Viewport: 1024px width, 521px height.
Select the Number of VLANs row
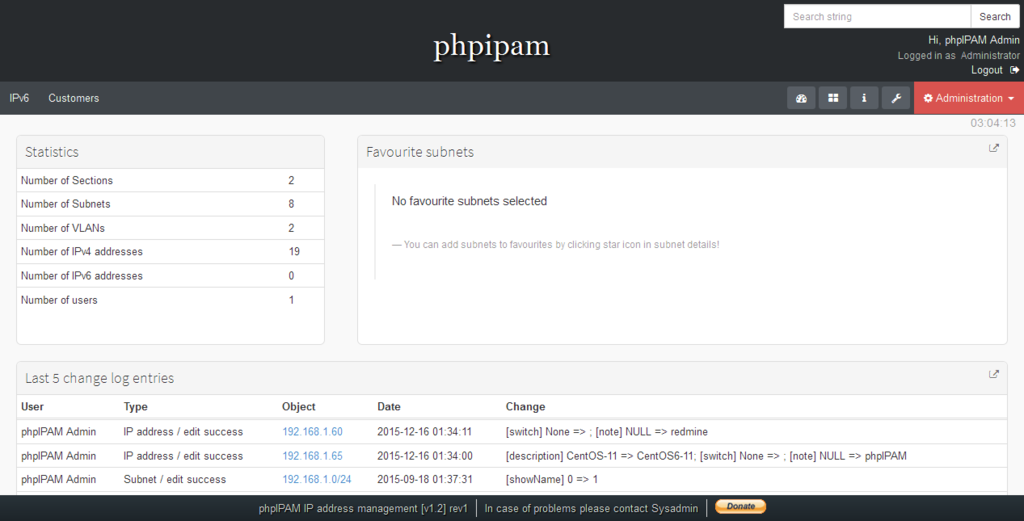coord(170,228)
